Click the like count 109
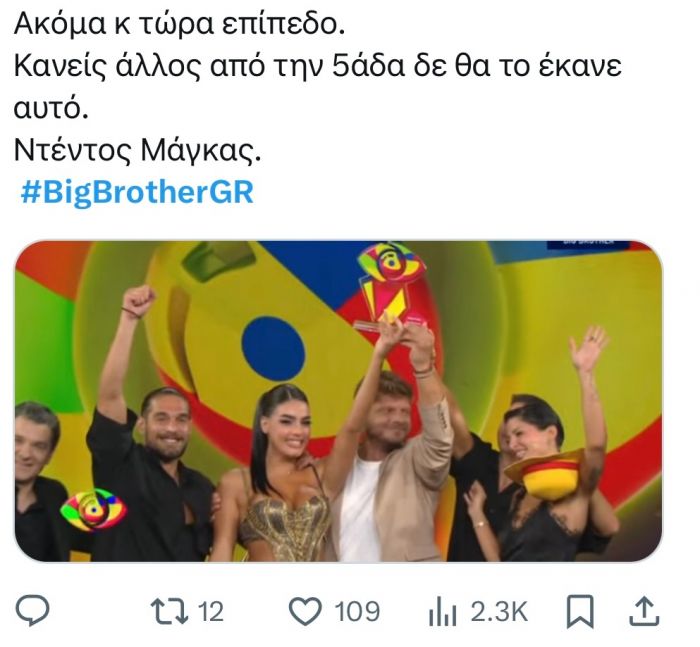Viewport: 700px width, 647px height. click(357, 611)
